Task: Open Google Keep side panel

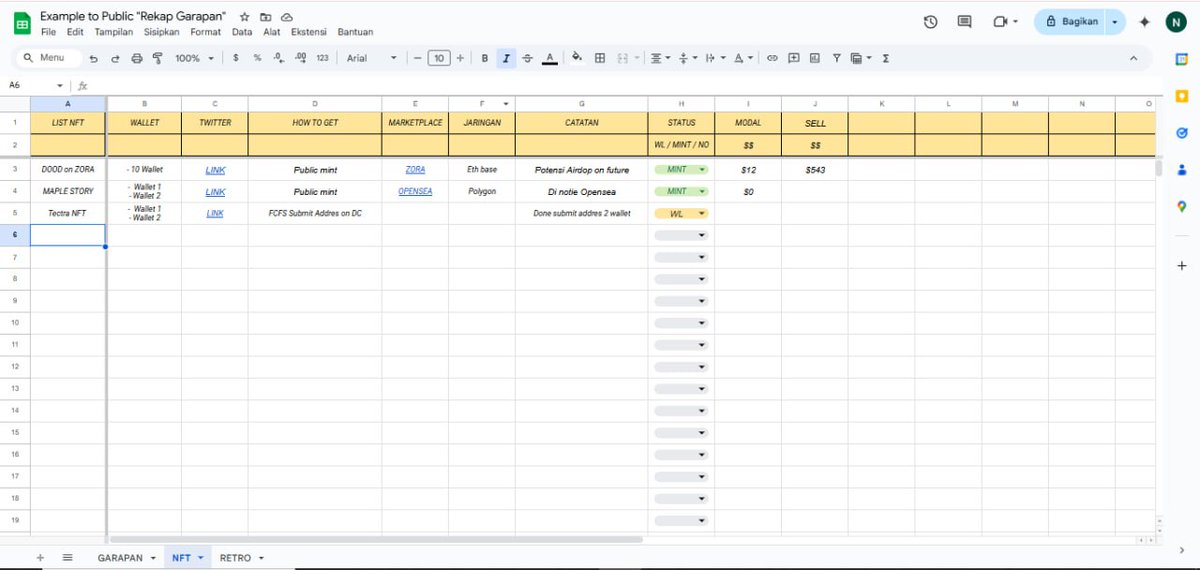Action: tap(1181, 95)
